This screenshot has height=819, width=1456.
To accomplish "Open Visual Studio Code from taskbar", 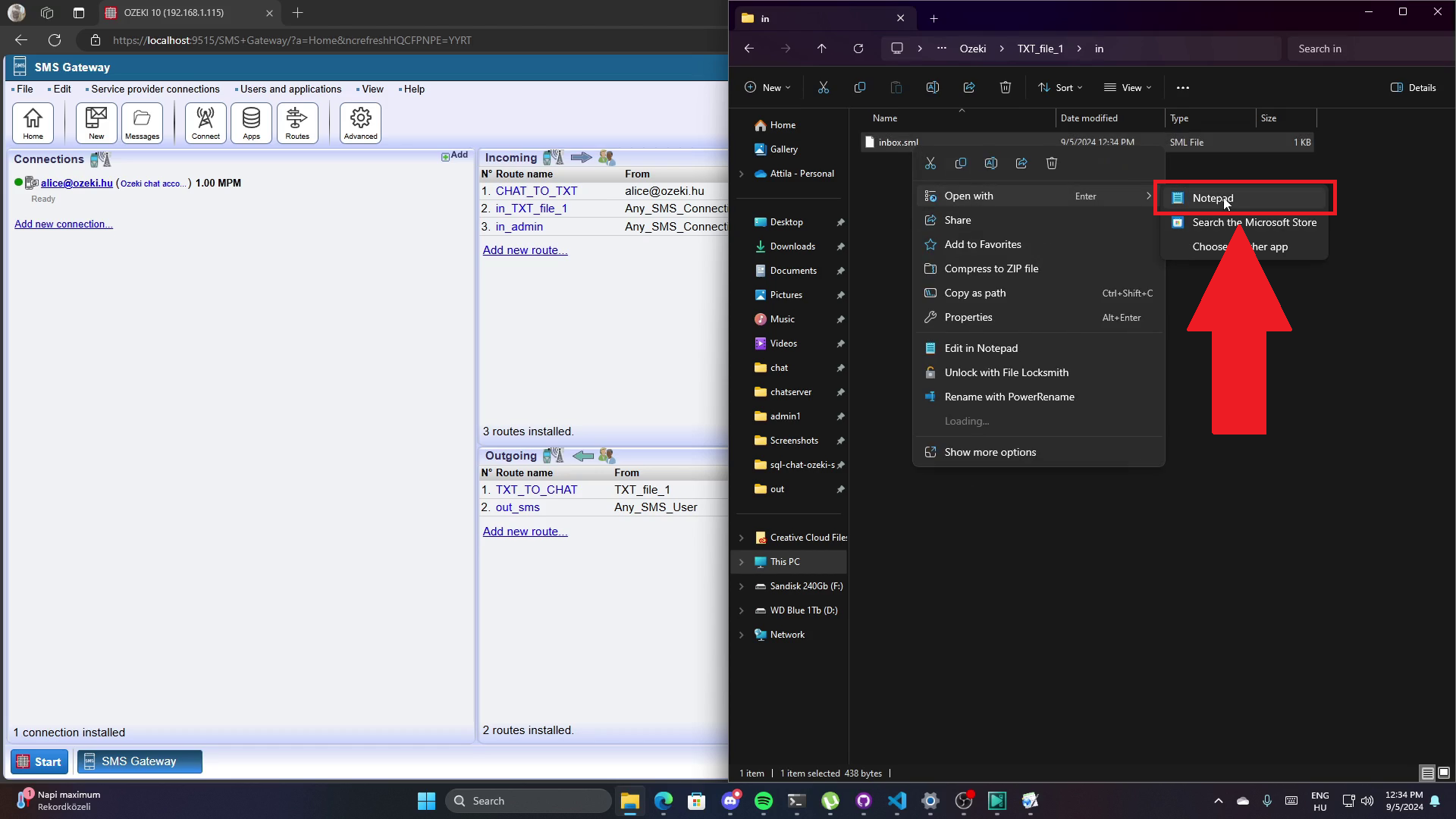I will click(897, 801).
